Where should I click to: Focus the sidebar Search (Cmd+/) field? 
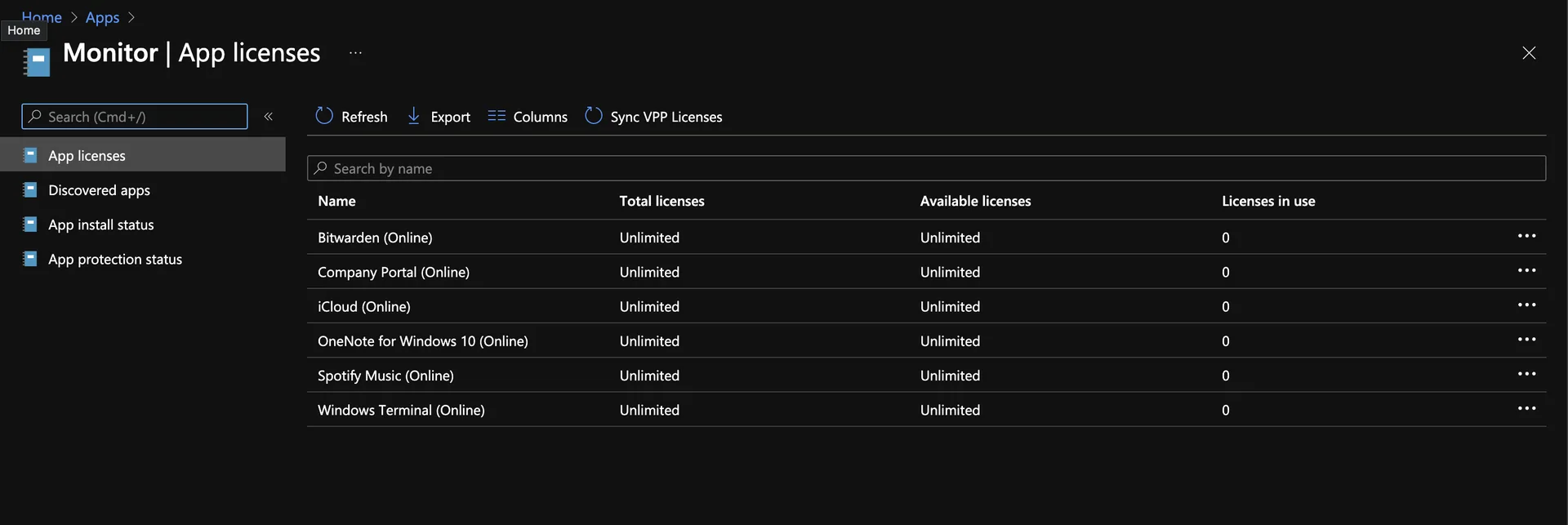coord(135,116)
